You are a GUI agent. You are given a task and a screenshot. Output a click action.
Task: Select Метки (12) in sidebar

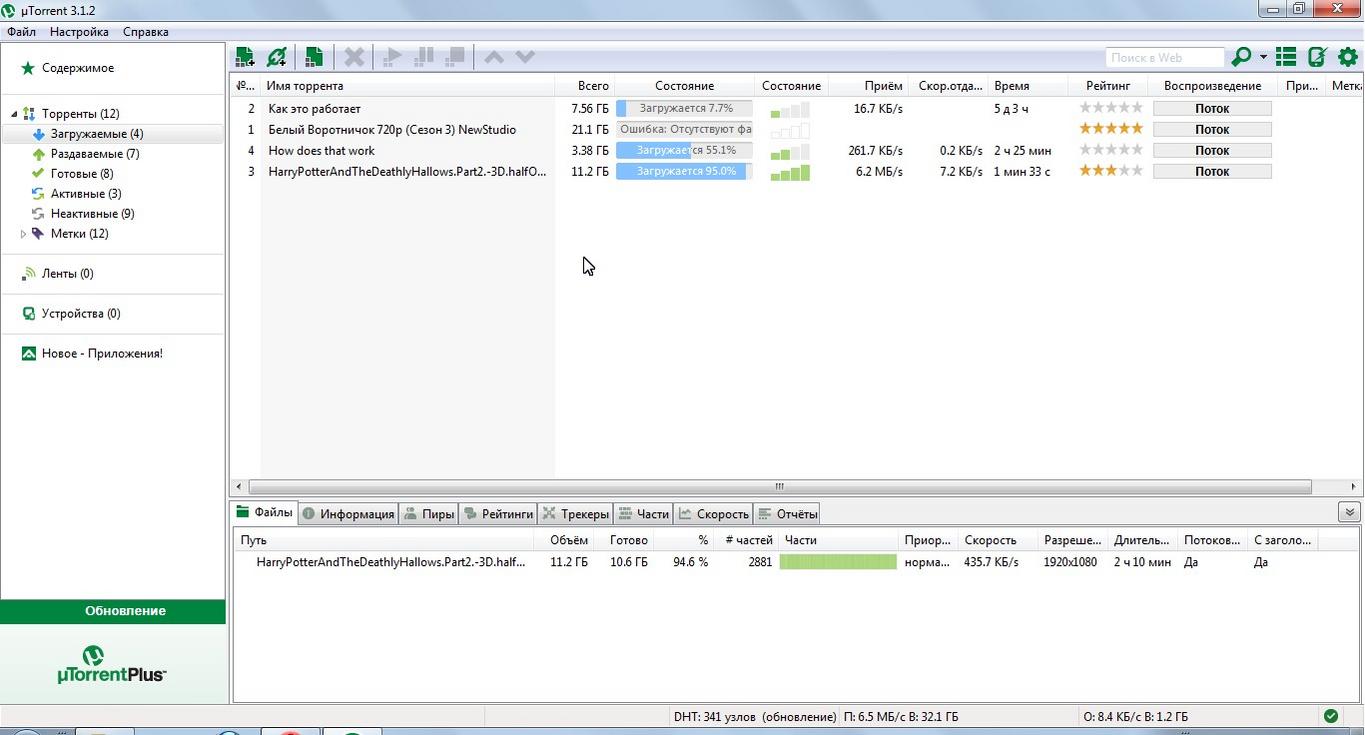pyautogui.click(x=79, y=233)
